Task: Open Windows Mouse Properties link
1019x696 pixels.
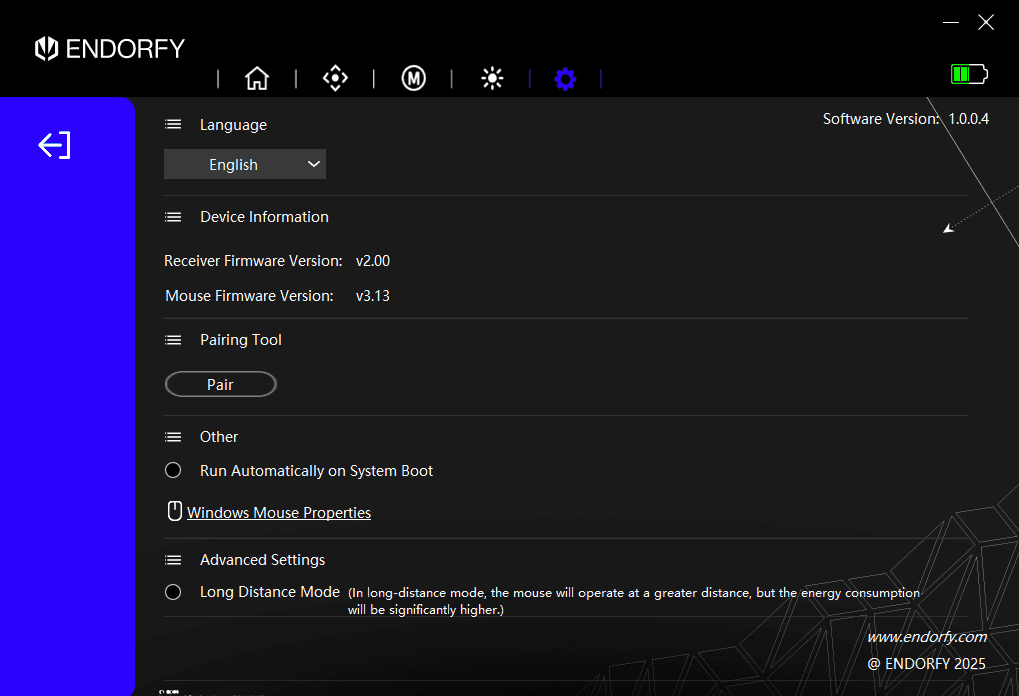Action: click(278, 512)
